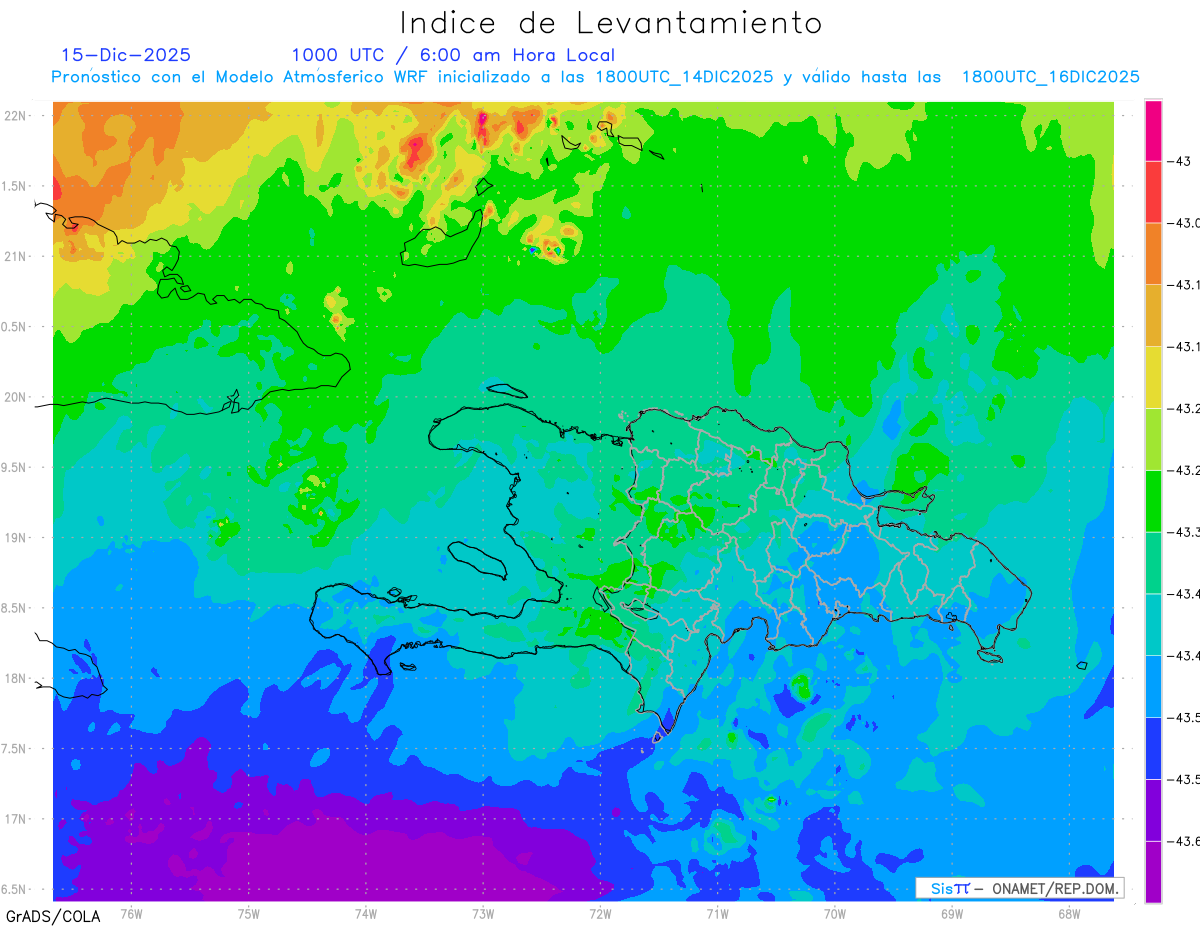The height and width of the screenshot is (927, 1200).
Task: Select the '73W' longitude label
Action: point(483,913)
